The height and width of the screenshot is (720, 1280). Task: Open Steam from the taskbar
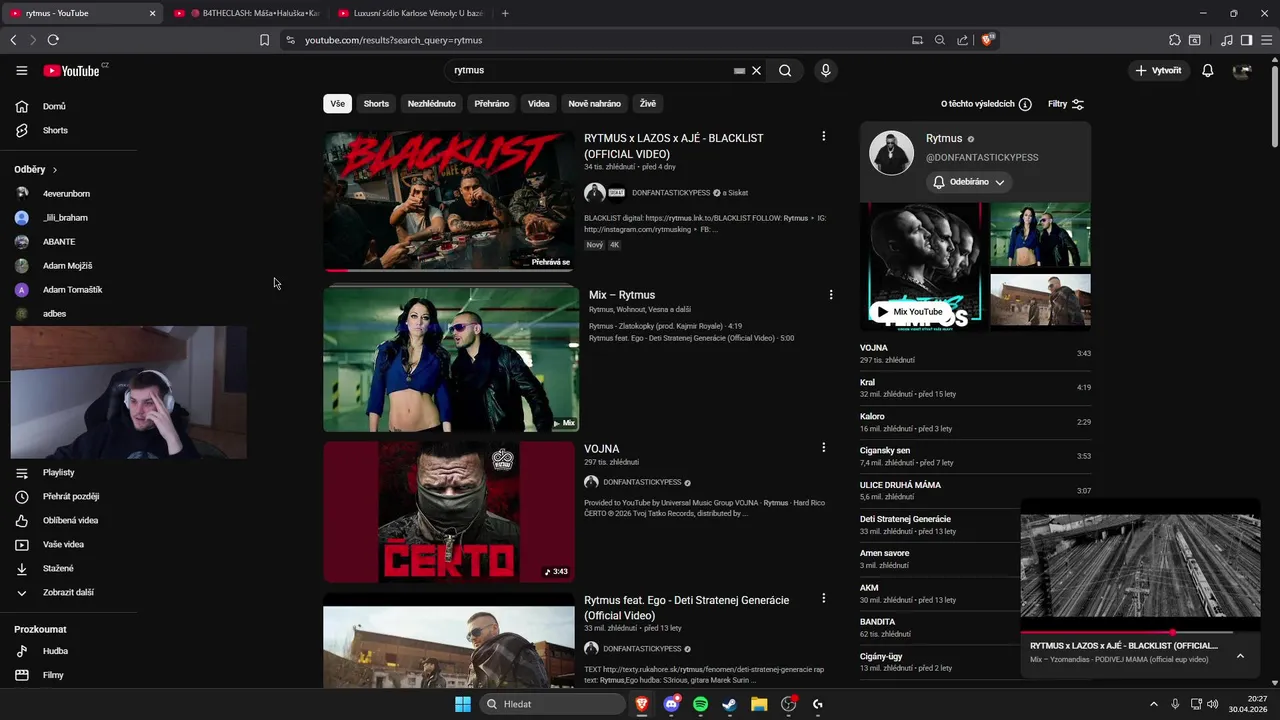729,704
